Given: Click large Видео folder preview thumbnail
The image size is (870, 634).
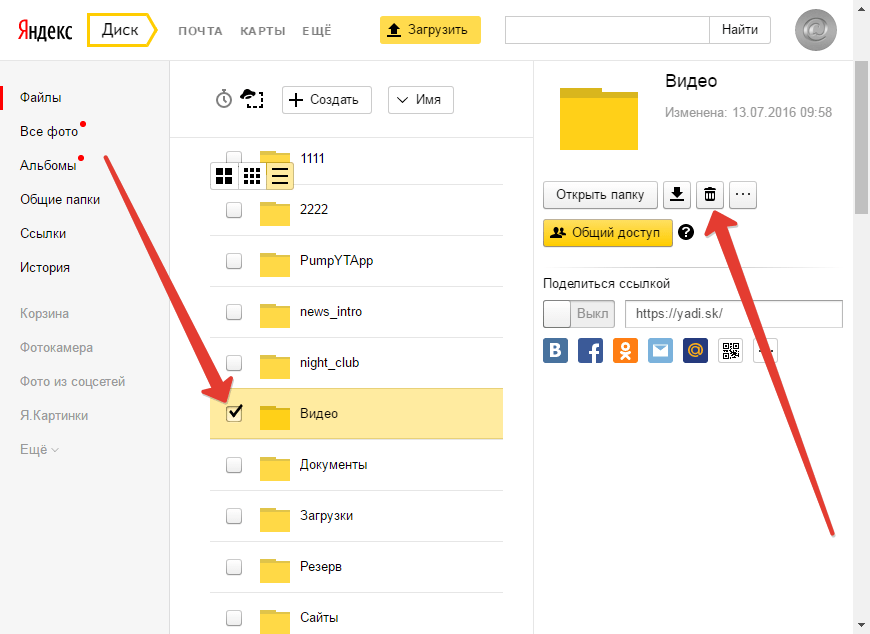Looking at the screenshot, I should (x=599, y=119).
